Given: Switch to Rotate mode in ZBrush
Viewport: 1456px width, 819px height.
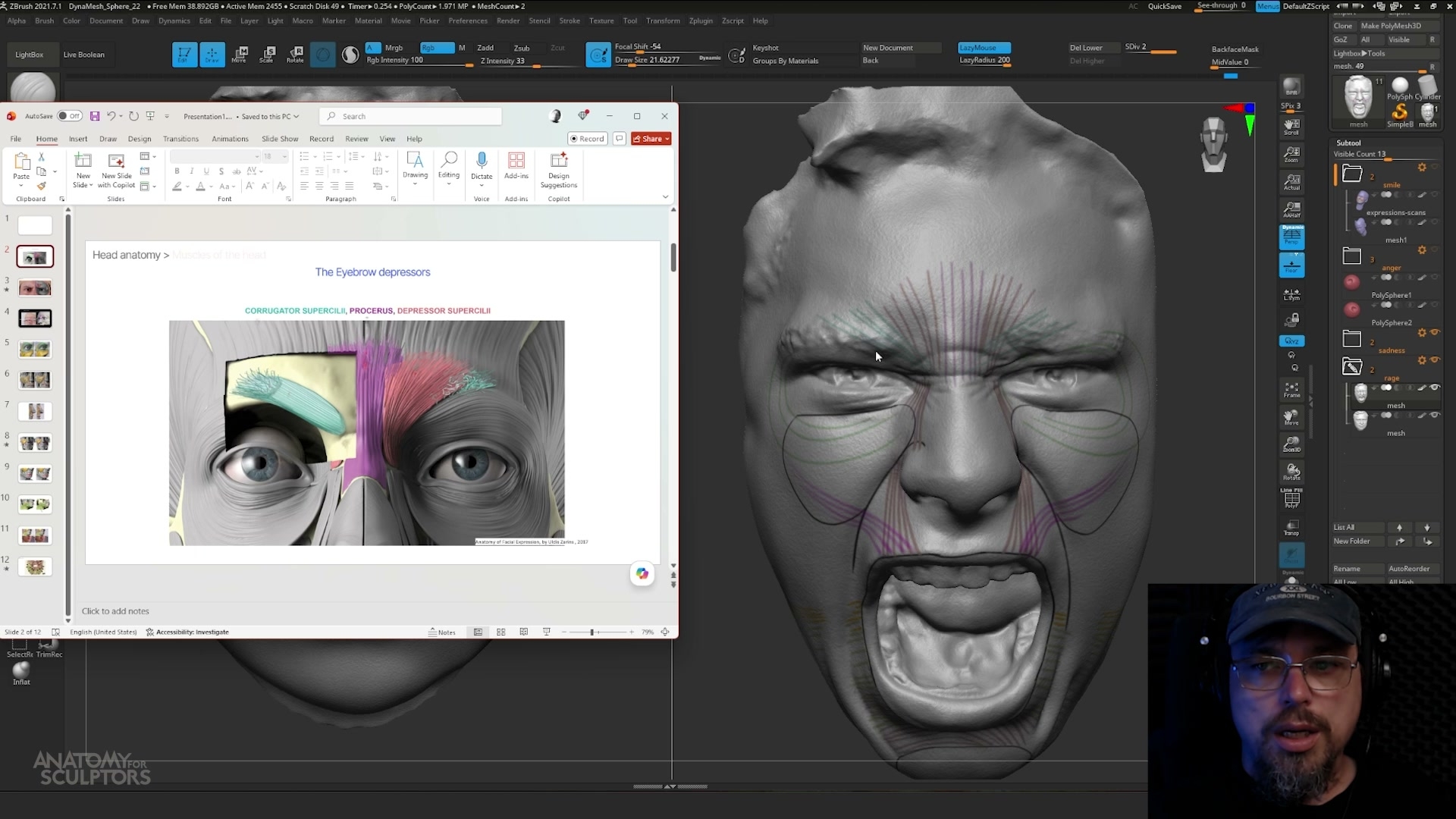Looking at the screenshot, I should 295,55.
